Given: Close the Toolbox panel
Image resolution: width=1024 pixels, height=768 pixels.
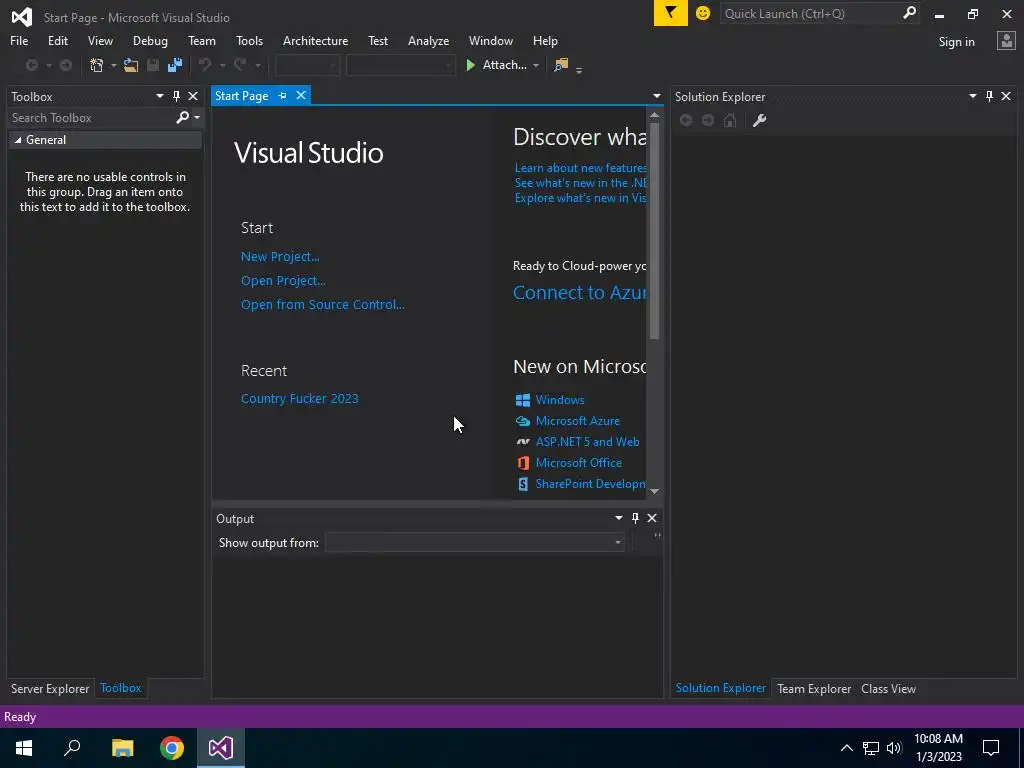Looking at the screenshot, I should coord(193,97).
